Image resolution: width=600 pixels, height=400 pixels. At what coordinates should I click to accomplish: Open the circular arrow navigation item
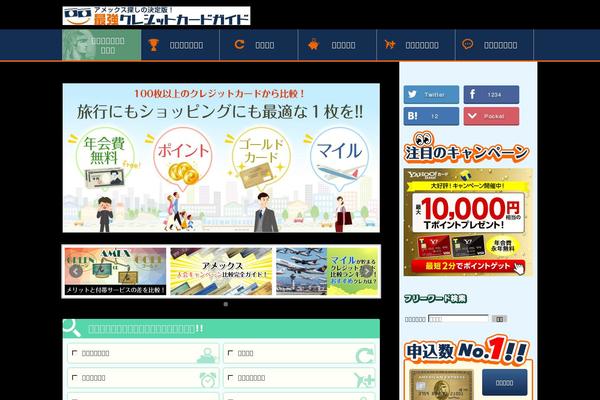[x=259, y=45]
